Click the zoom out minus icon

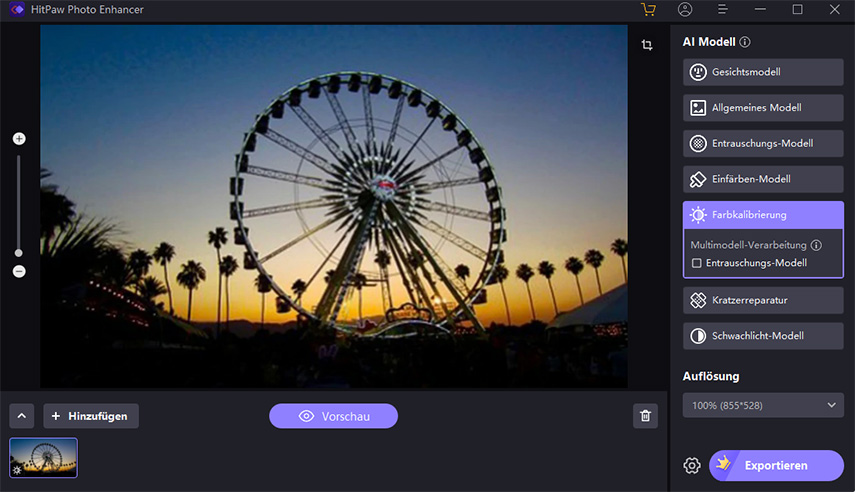(19, 271)
